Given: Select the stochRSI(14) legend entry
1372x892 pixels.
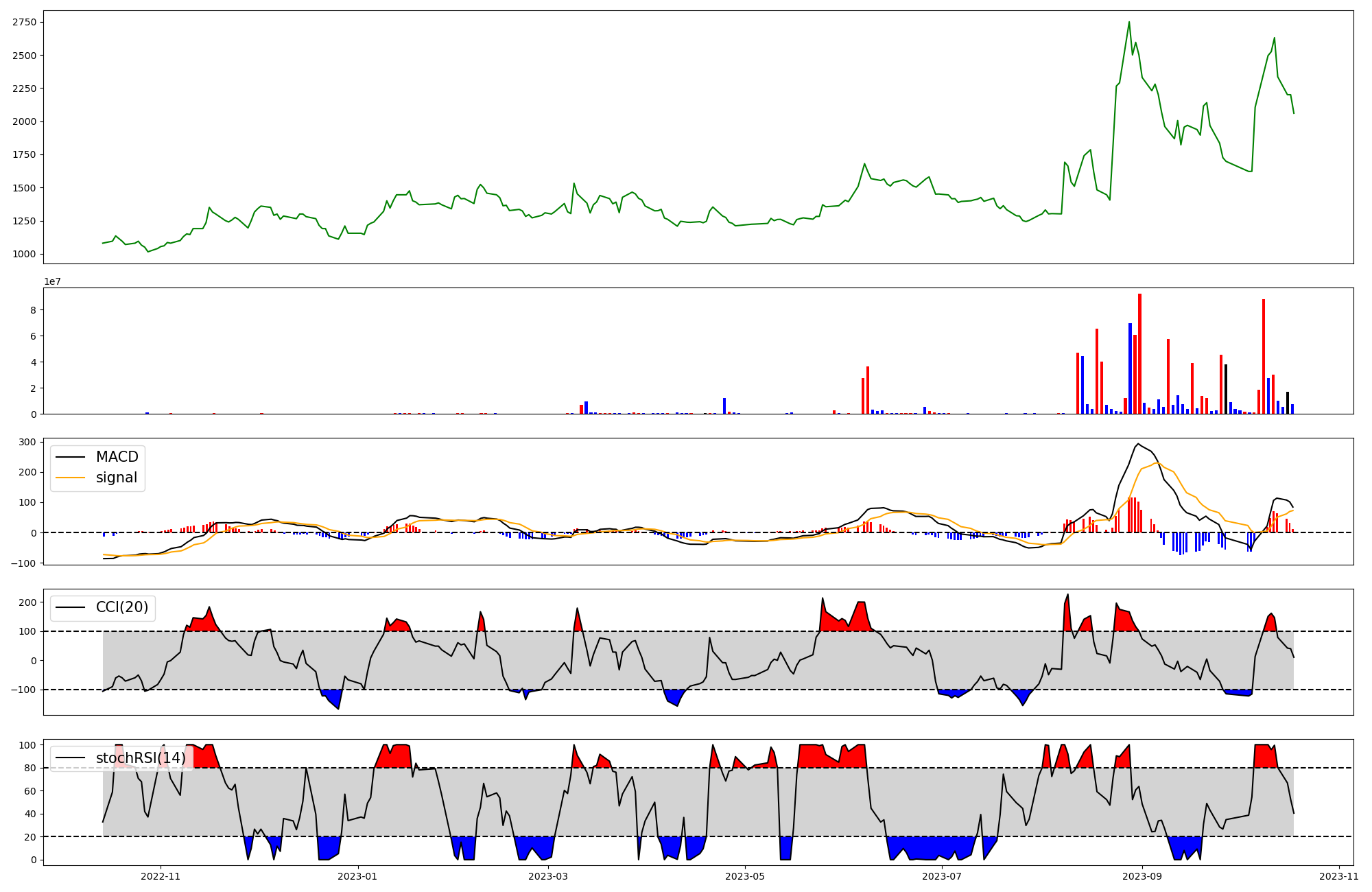Looking at the screenshot, I should 141,758.
